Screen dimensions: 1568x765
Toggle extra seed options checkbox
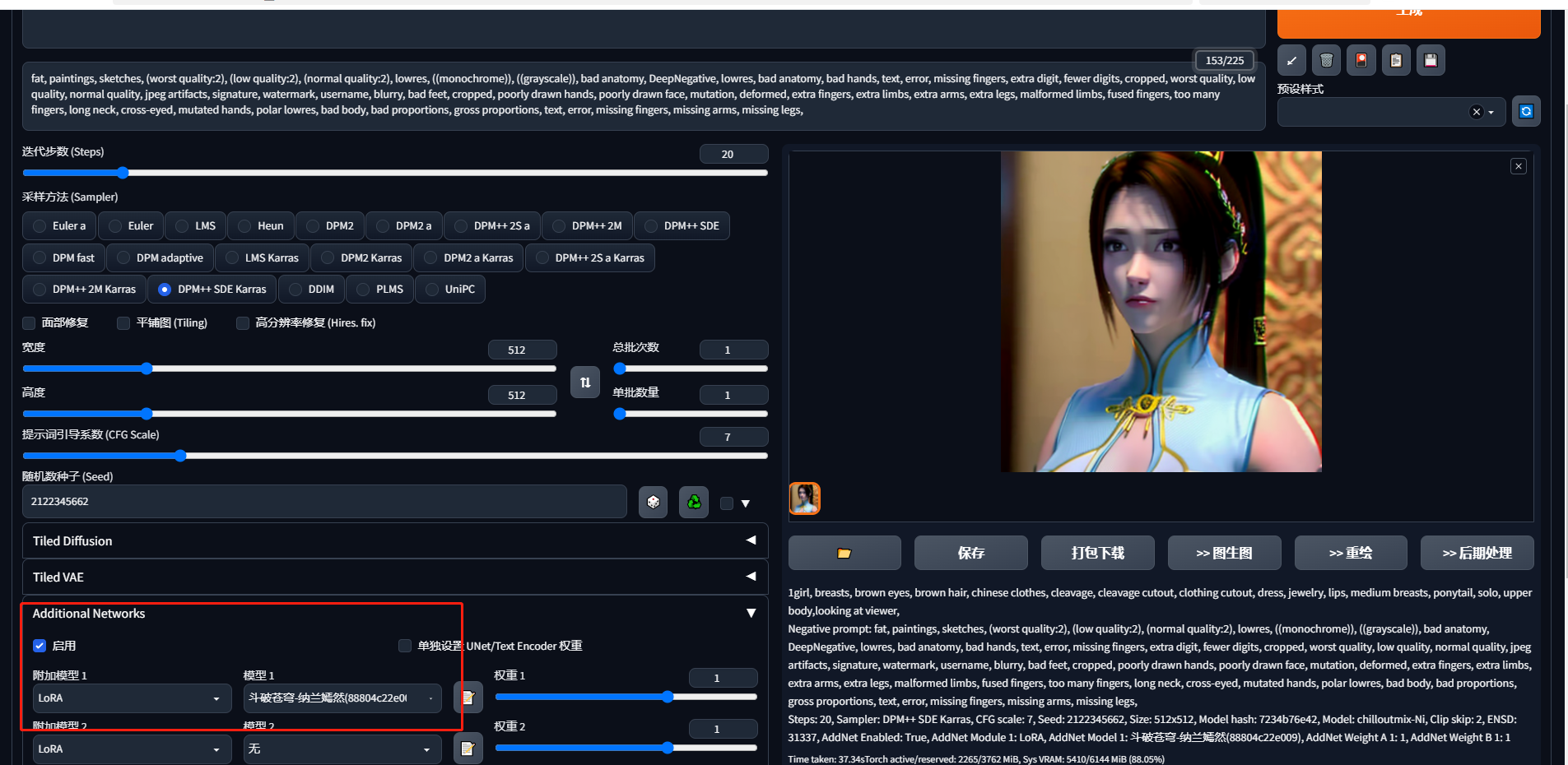tap(727, 503)
